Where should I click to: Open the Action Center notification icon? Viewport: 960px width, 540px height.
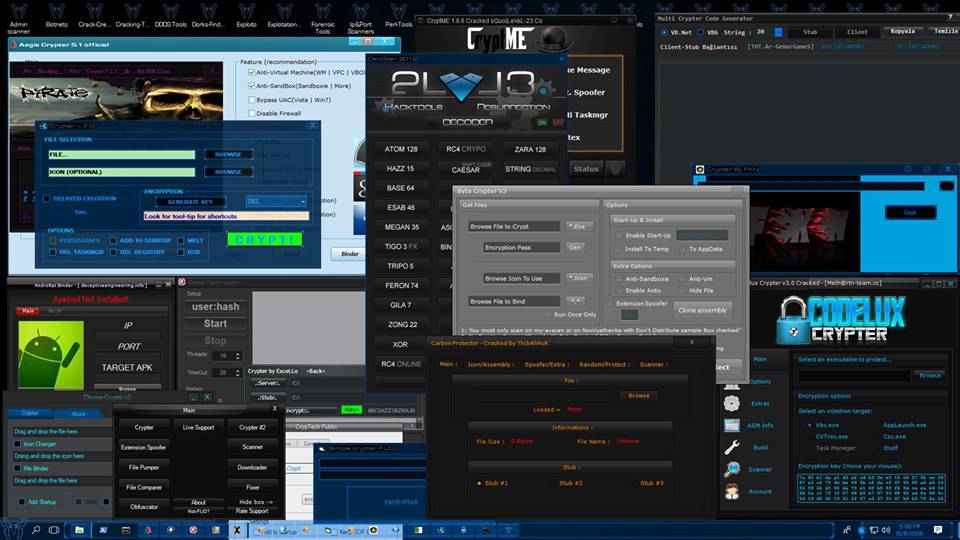coord(938,530)
